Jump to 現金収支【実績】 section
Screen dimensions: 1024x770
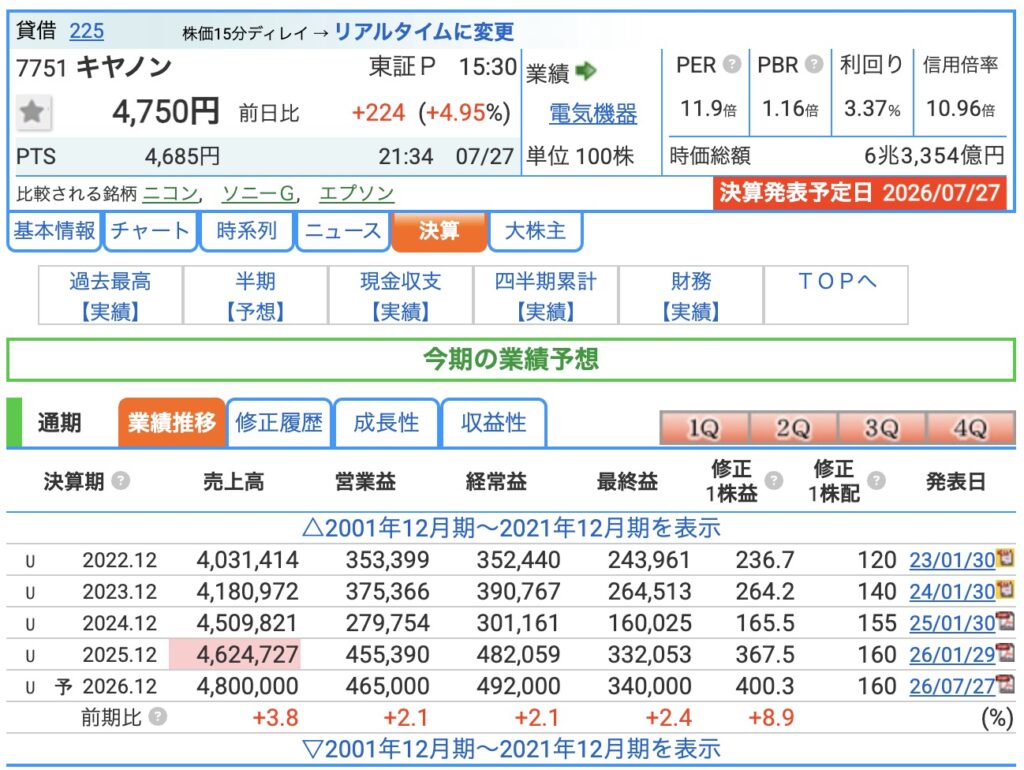coord(400,295)
